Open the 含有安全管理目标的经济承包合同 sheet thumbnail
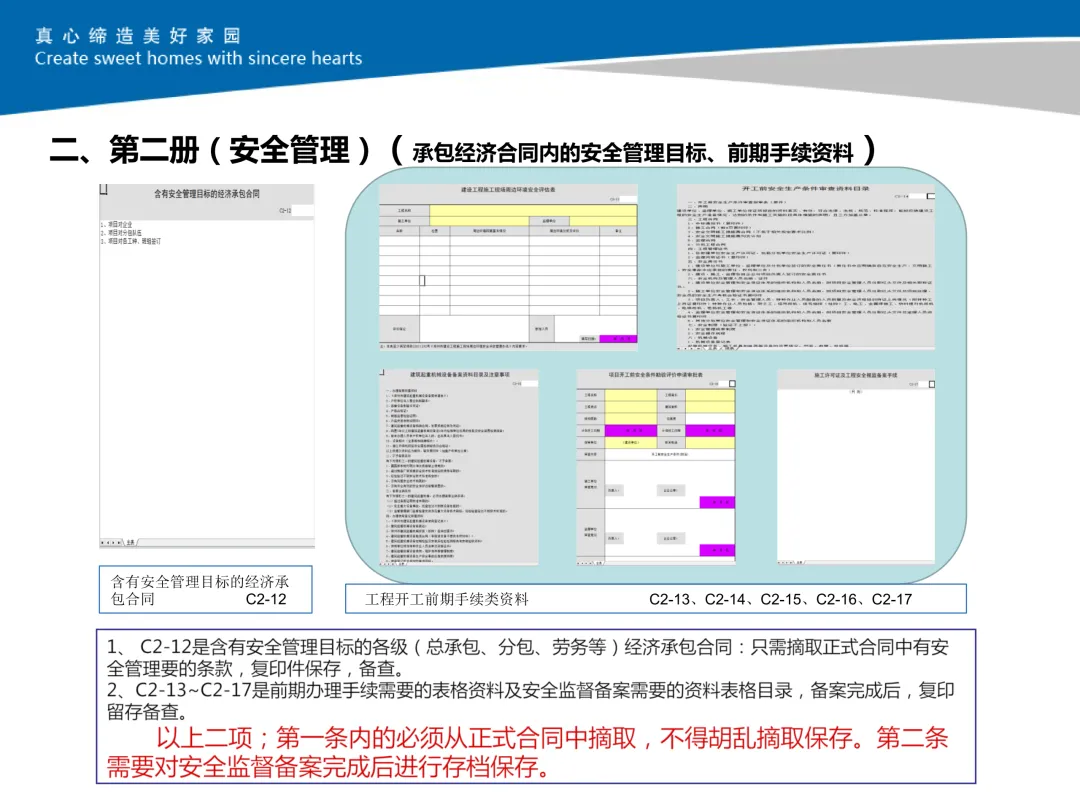This screenshot has width=1080, height=810. (x=207, y=366)
